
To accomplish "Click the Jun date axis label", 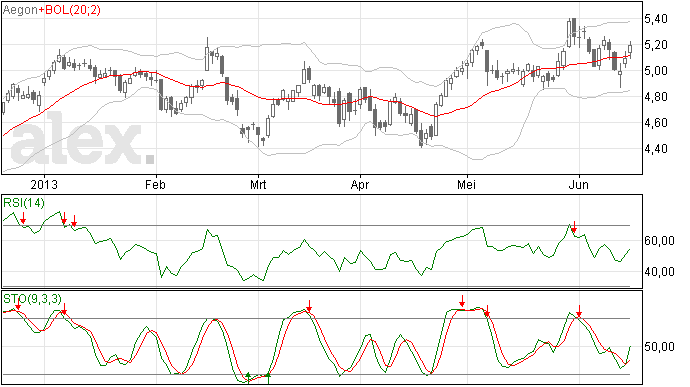I will 578,184.
